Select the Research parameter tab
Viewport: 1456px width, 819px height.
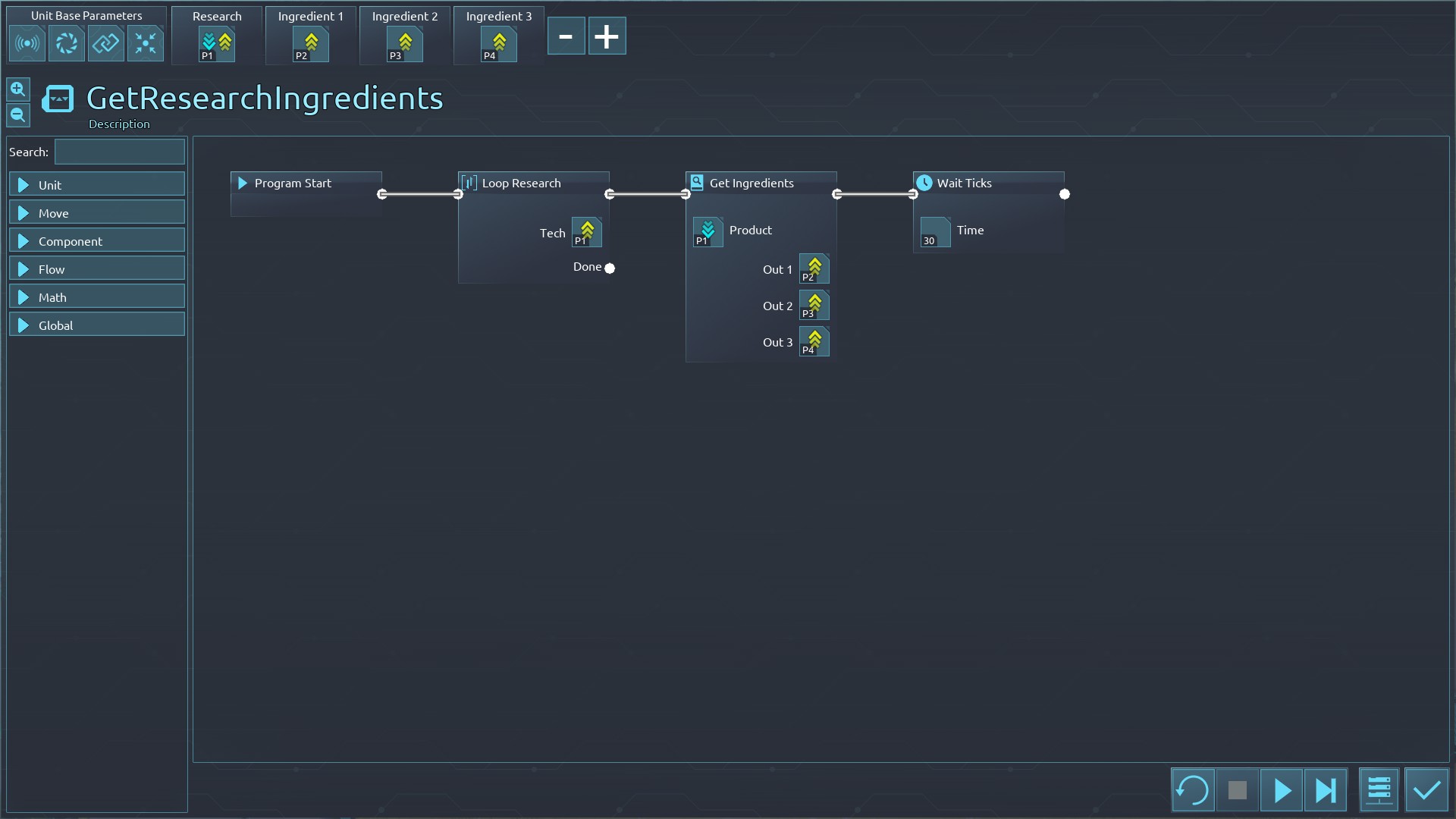pos(217,35)
